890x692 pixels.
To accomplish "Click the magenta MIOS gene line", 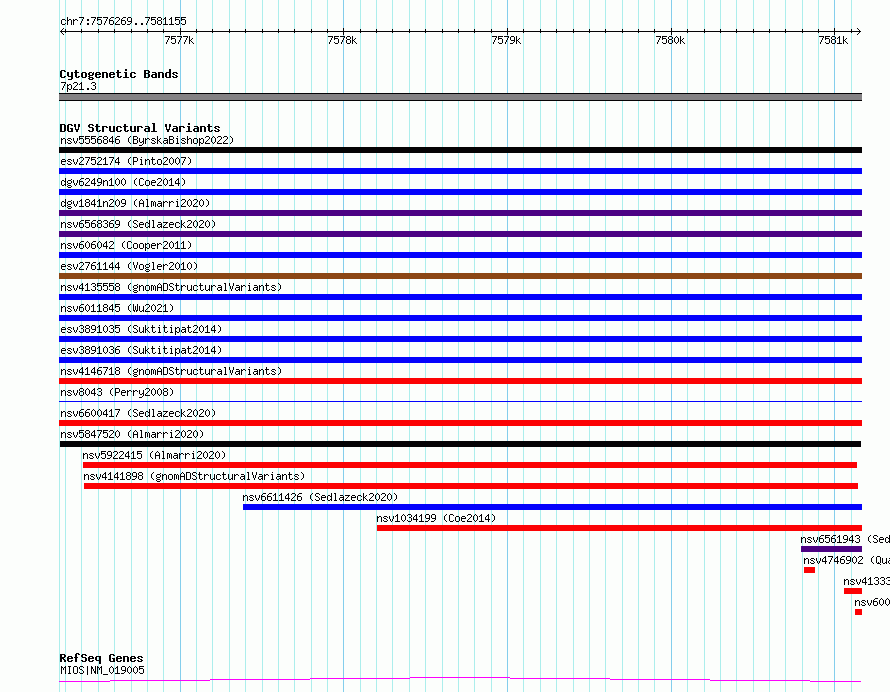I will pyautogui.click(x=460, y=680).
